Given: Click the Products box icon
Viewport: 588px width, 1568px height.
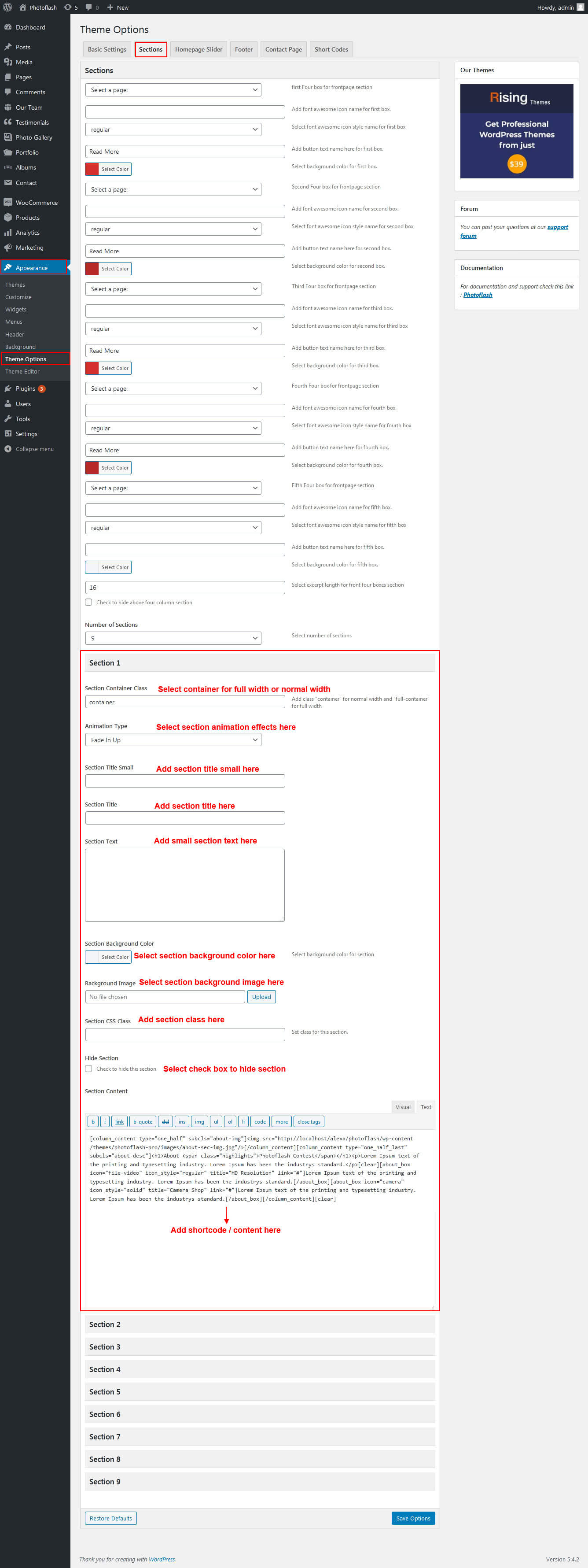Looking at the screenshot, I should pyautogui.click(x=8, y=217).
